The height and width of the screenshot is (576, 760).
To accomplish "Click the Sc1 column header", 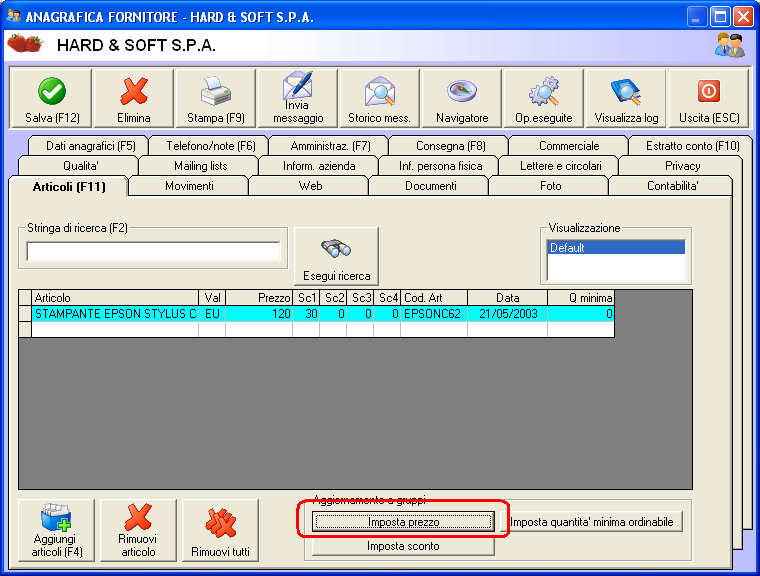I will pos(306,298).
